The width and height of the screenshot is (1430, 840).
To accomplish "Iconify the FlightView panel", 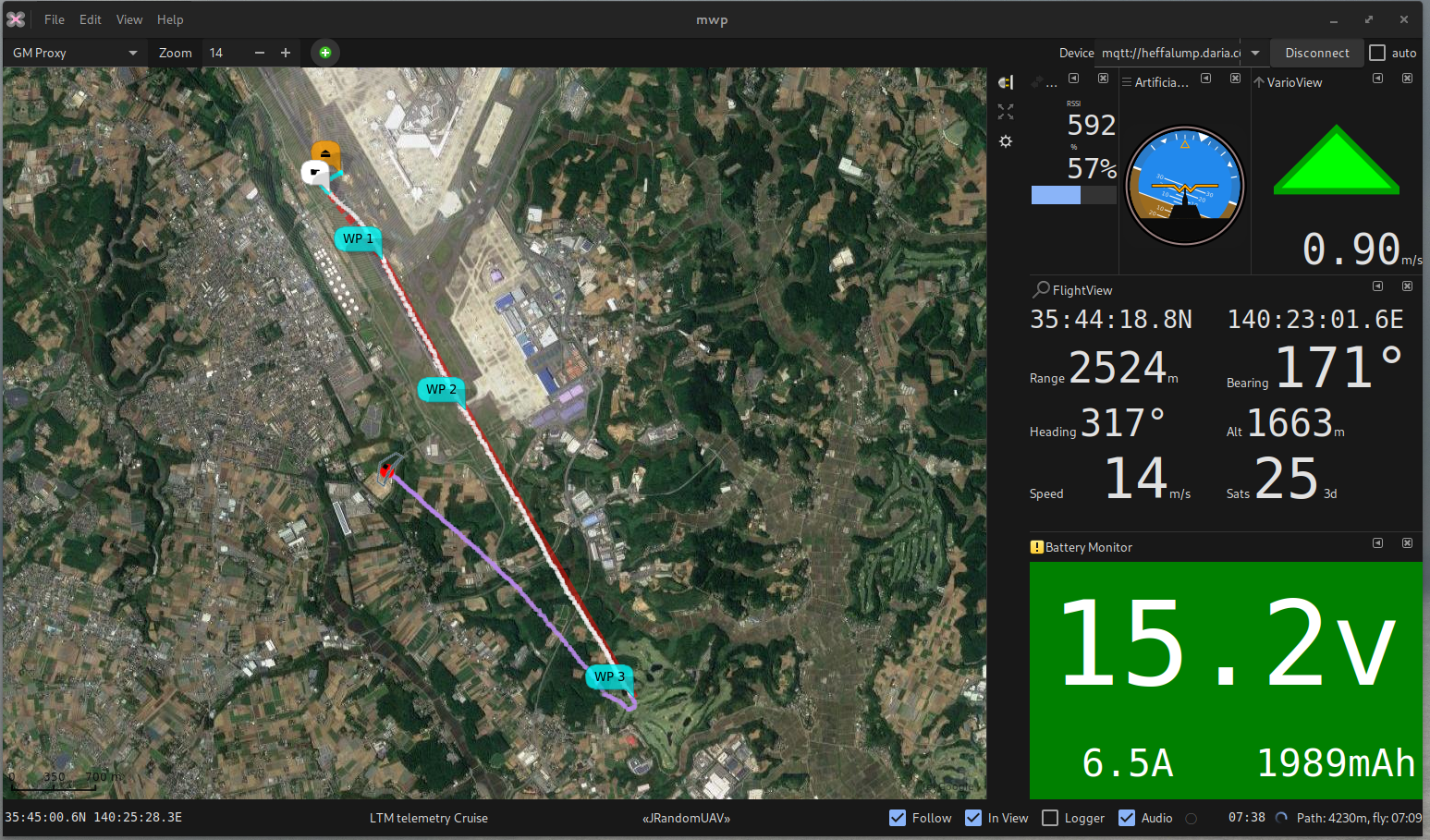I will point(1377,286).
